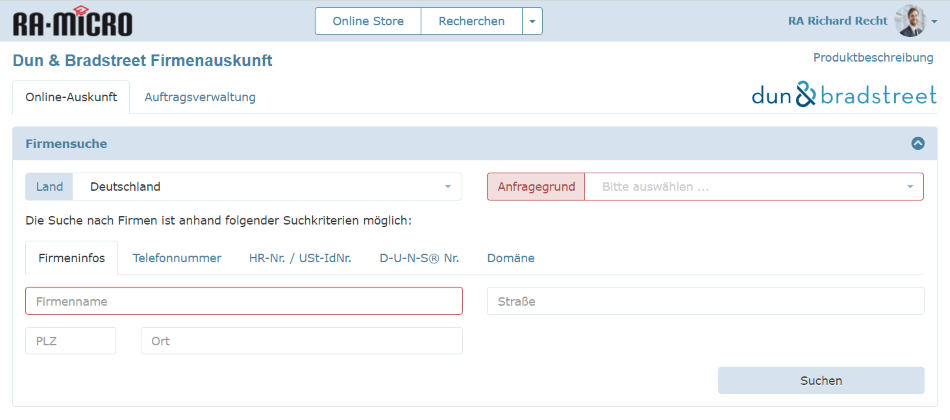
Task: Open the Online Store button
Action: [368, 21]
